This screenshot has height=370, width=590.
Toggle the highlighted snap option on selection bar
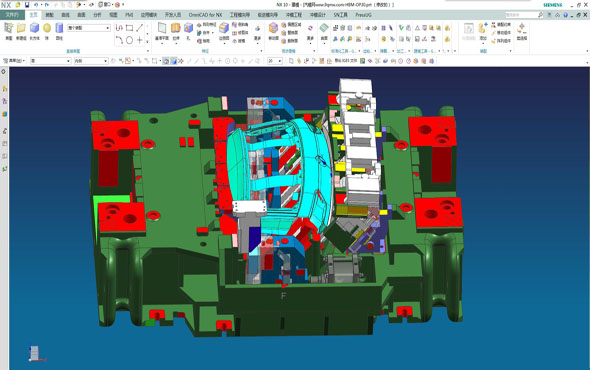(x=166, y=61)
